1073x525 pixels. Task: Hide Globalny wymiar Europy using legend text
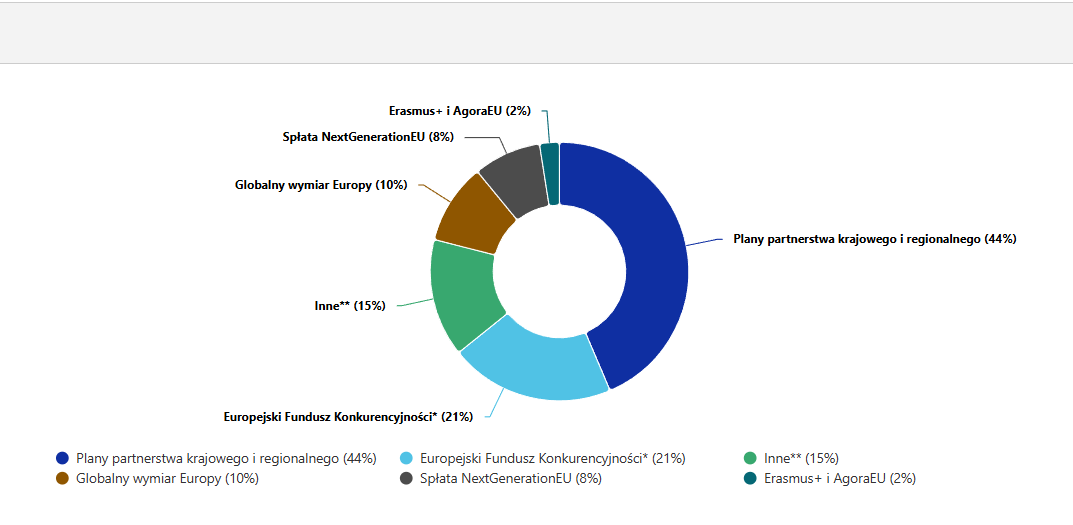167,478
